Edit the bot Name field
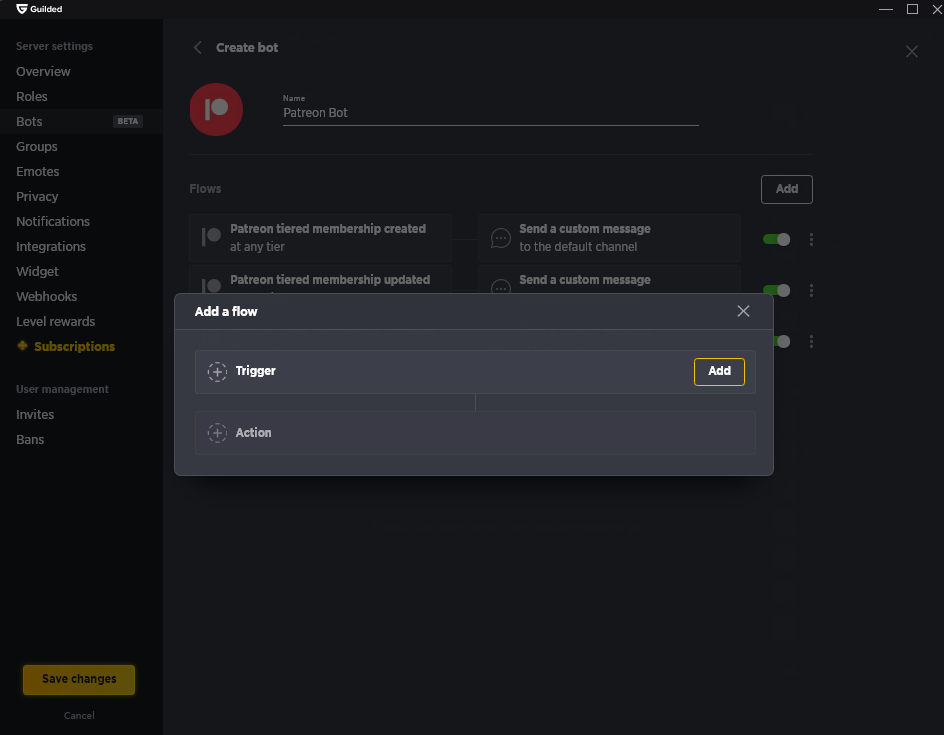This screenshot has height=735, width=944. point(491,113)
